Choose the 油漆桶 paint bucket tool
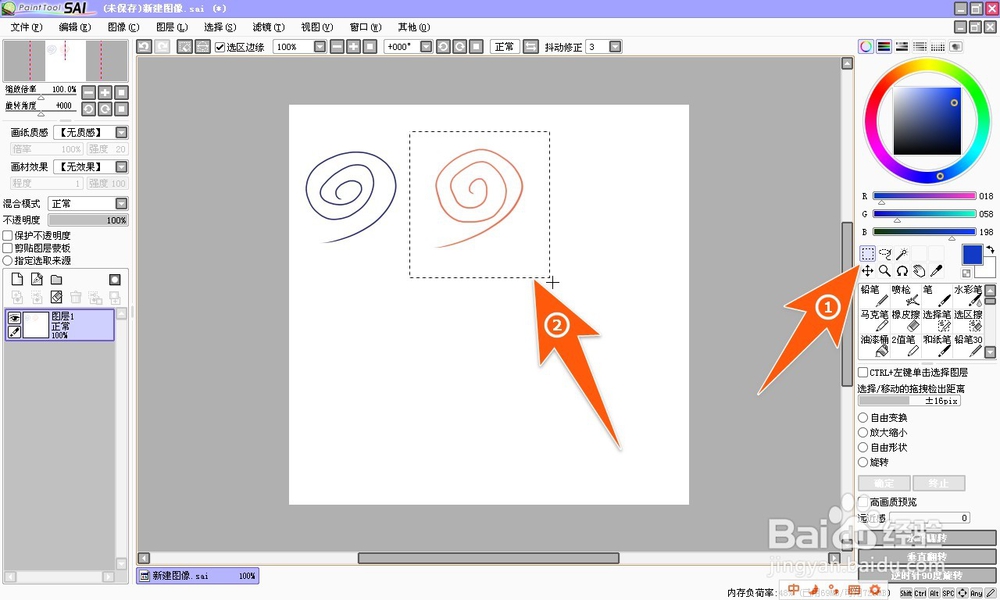 tap(874, 346)
